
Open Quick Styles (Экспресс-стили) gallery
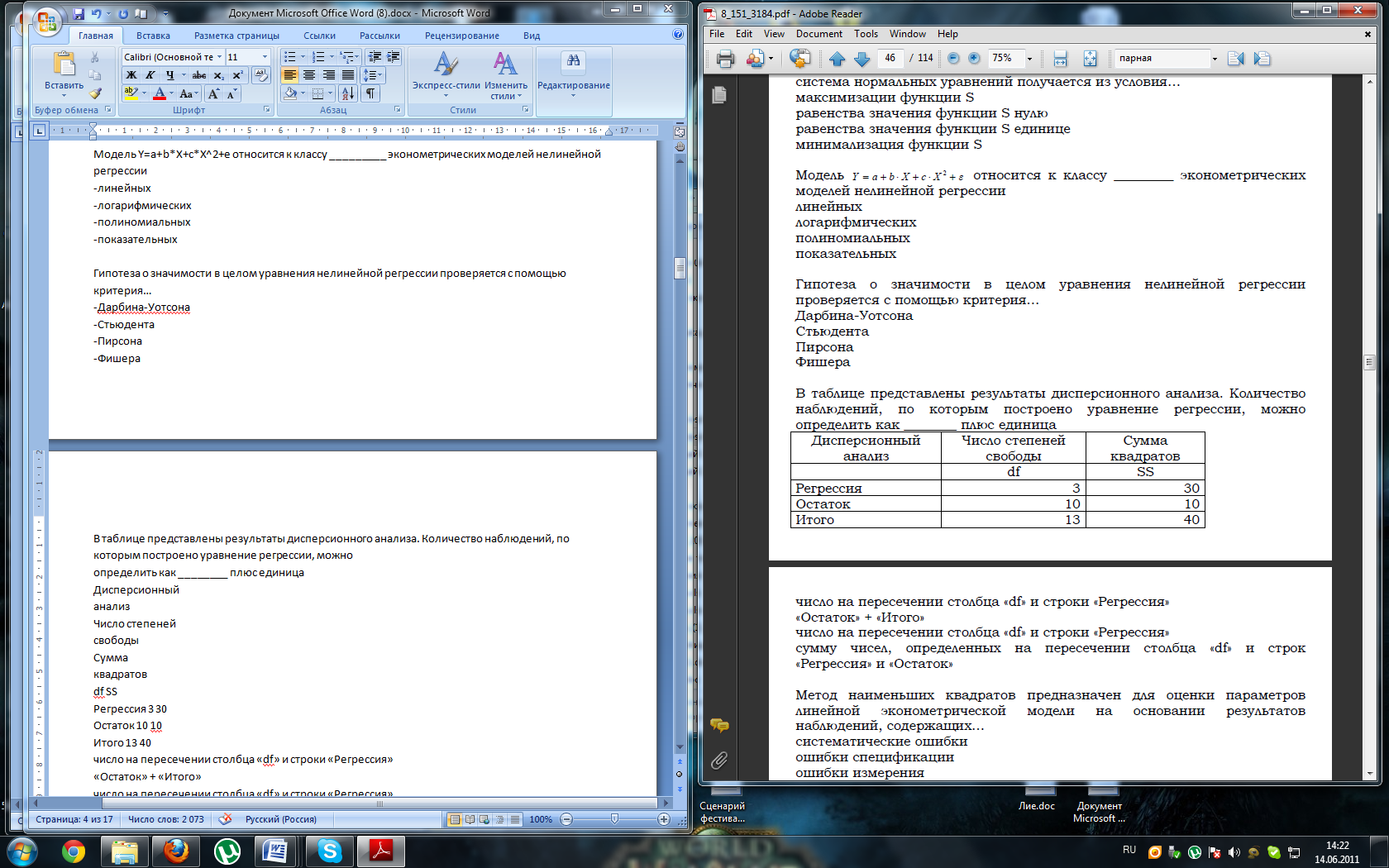pos(446,74)
